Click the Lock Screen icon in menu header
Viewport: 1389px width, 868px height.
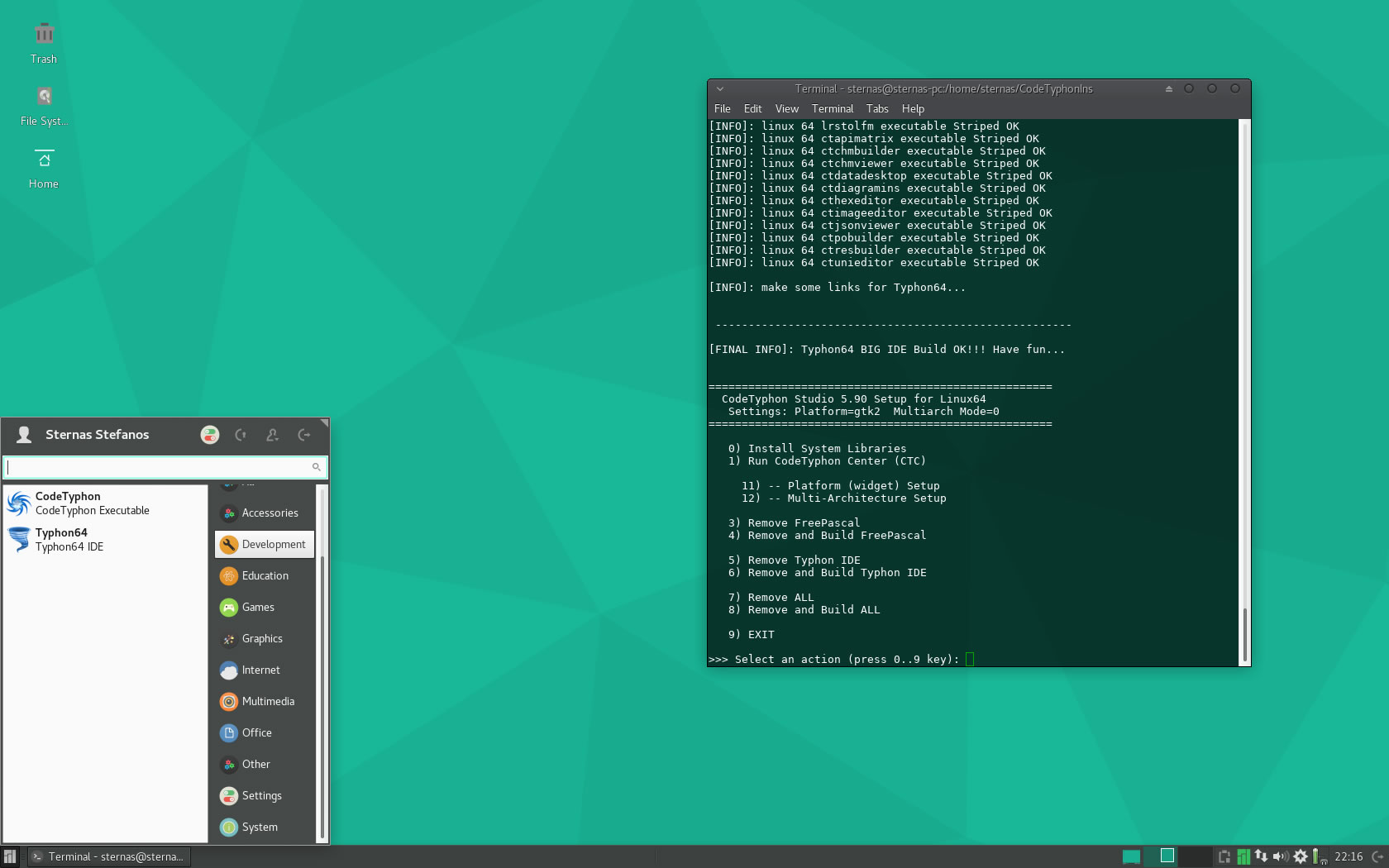point(241,435)
